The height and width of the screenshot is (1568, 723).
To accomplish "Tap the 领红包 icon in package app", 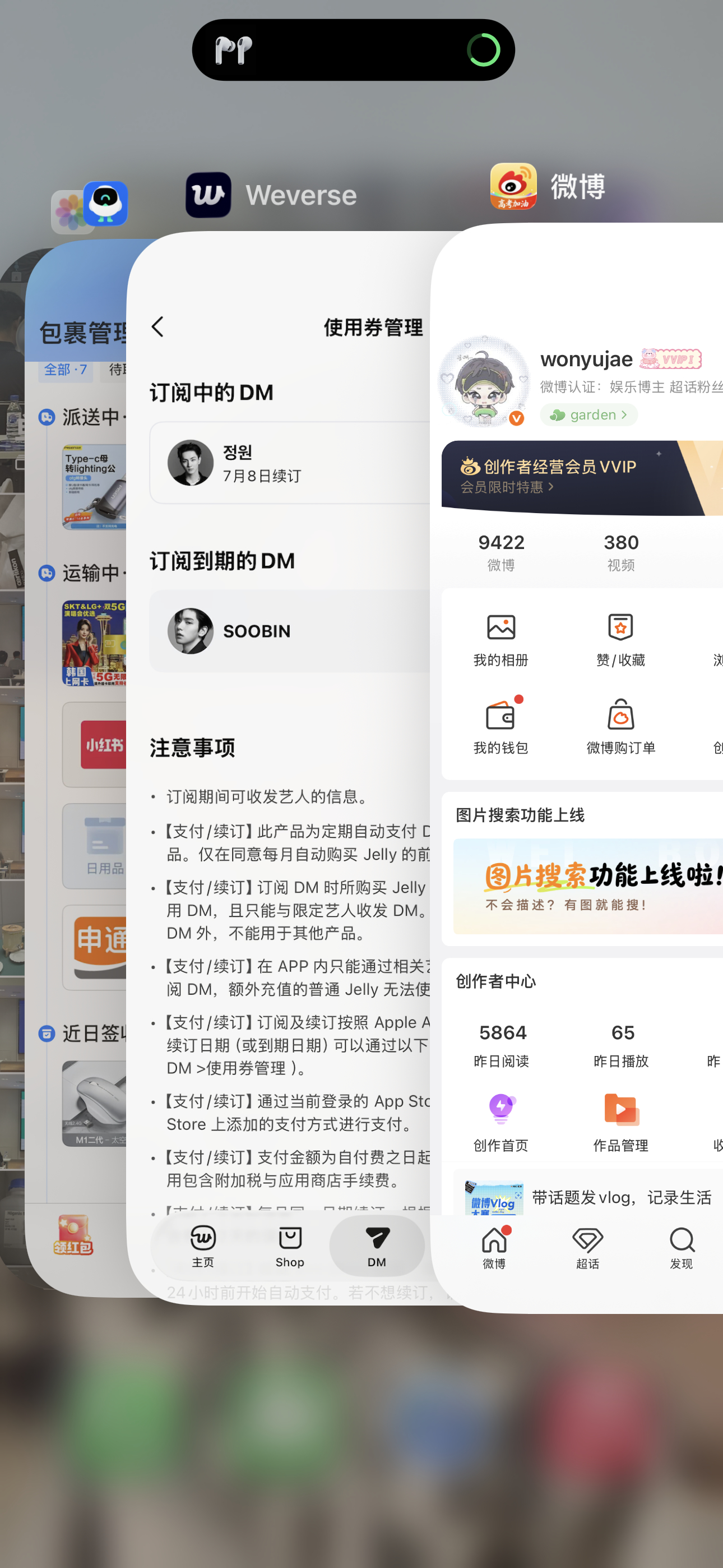I will [x=73, y=1235].
